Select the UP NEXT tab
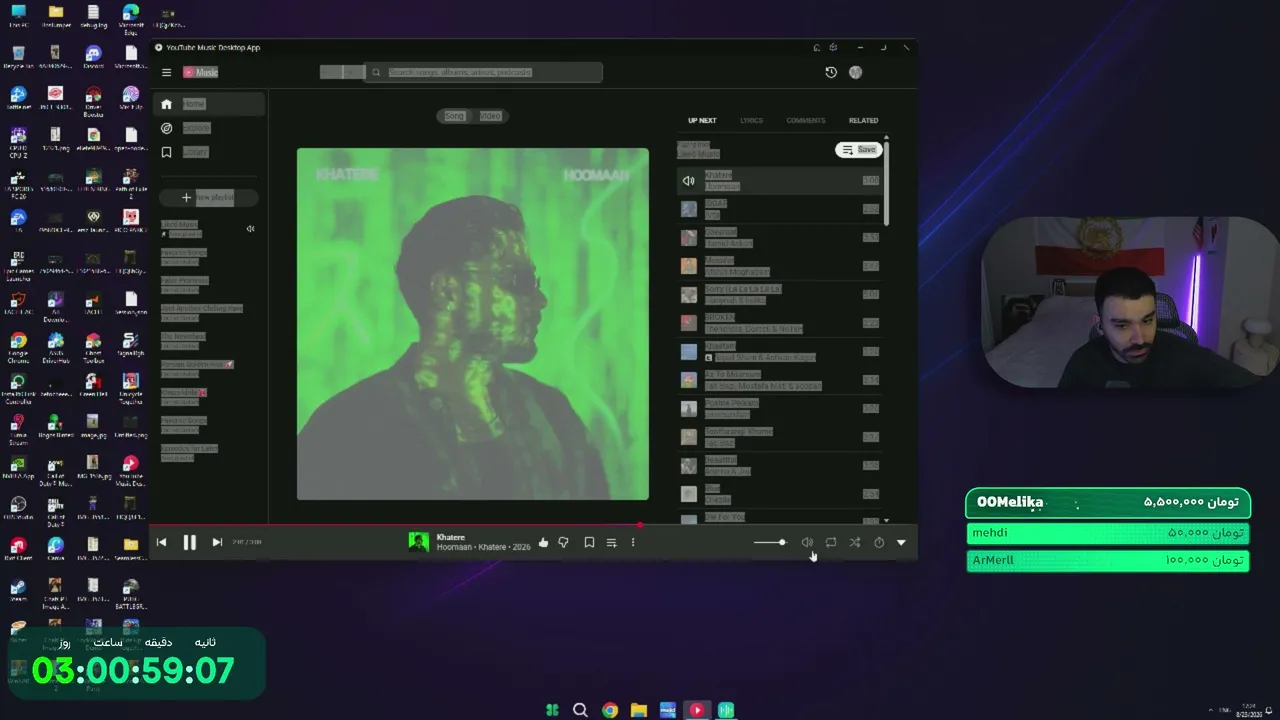The height and width of the screenshot is (720, 1280). click(x=702, y=120)
